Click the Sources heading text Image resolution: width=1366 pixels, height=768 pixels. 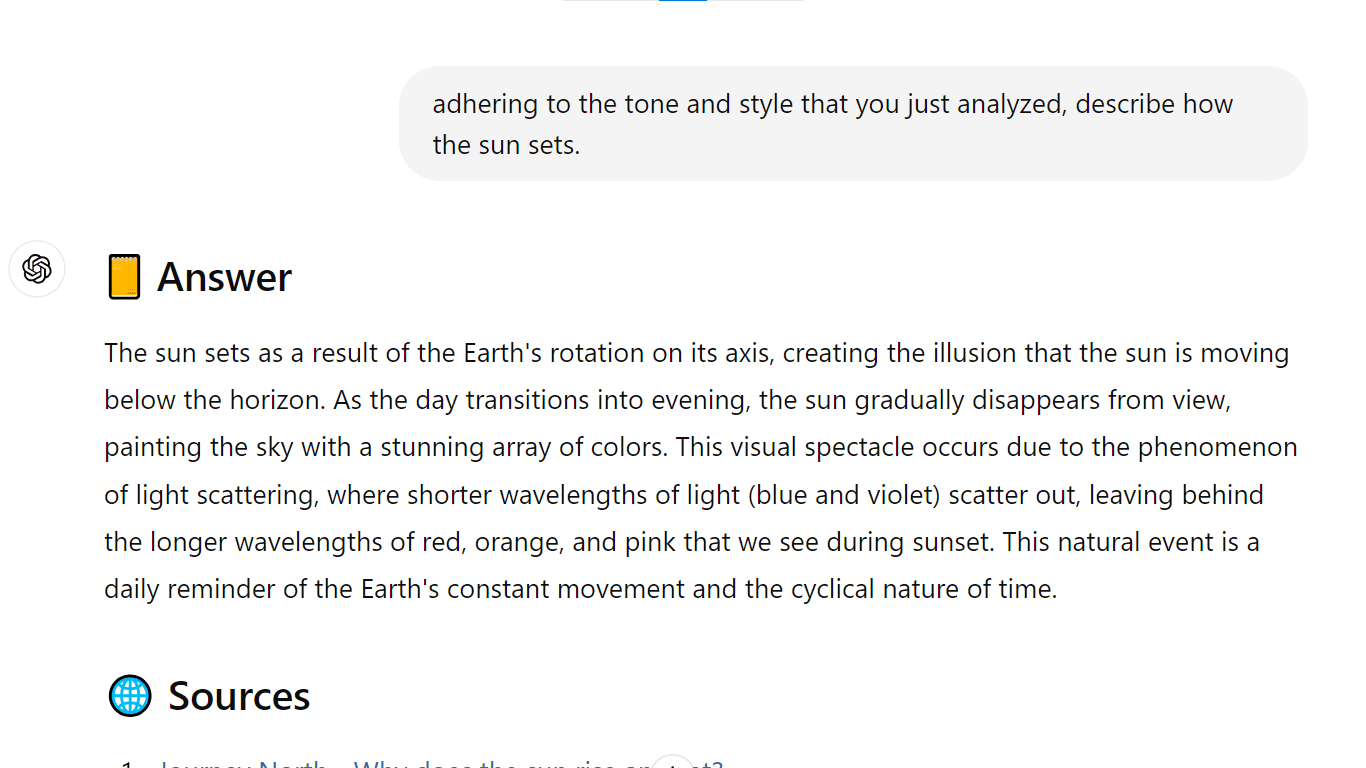239,696
